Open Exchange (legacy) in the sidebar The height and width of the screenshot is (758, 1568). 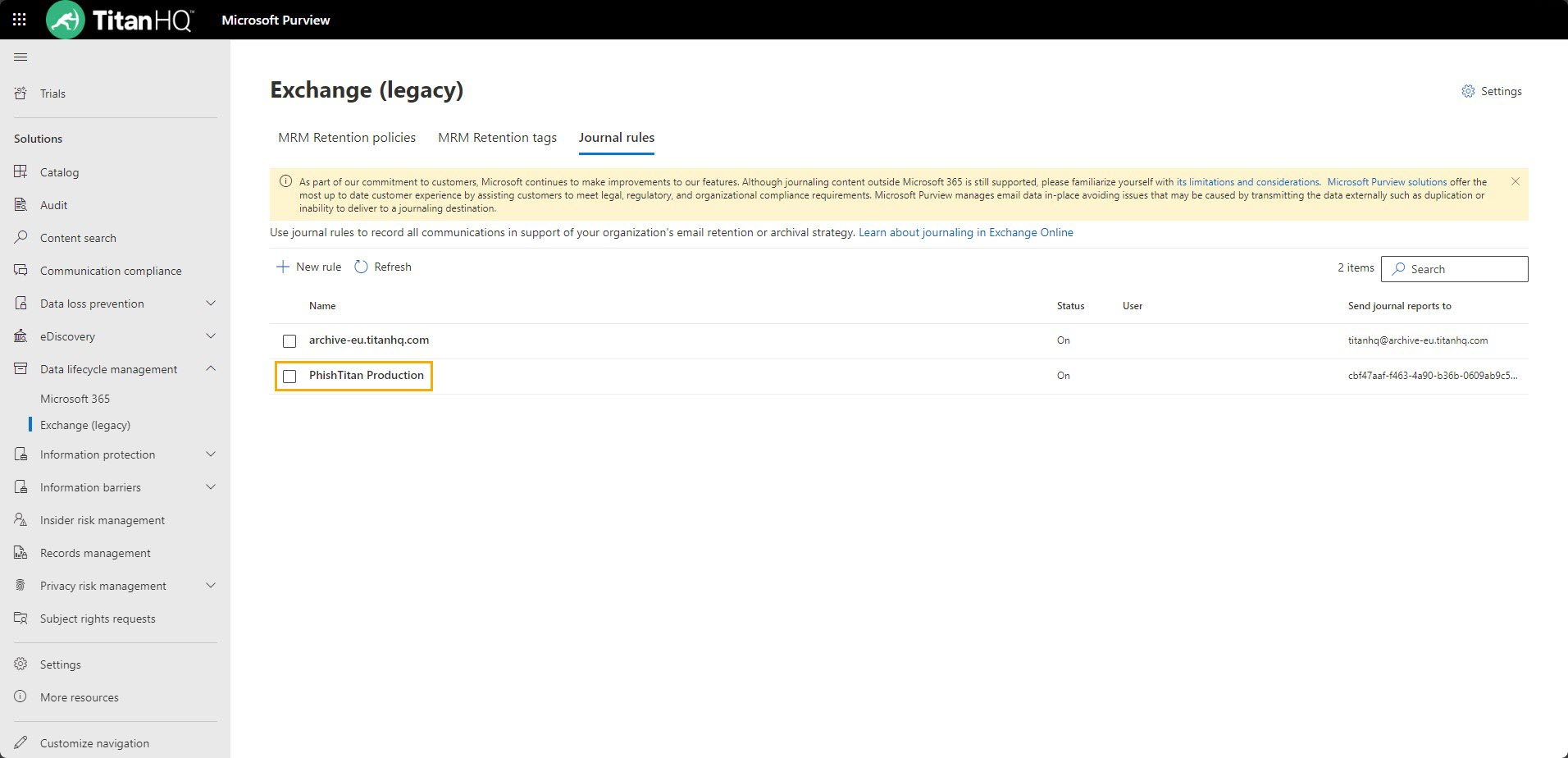click(85, 425)
